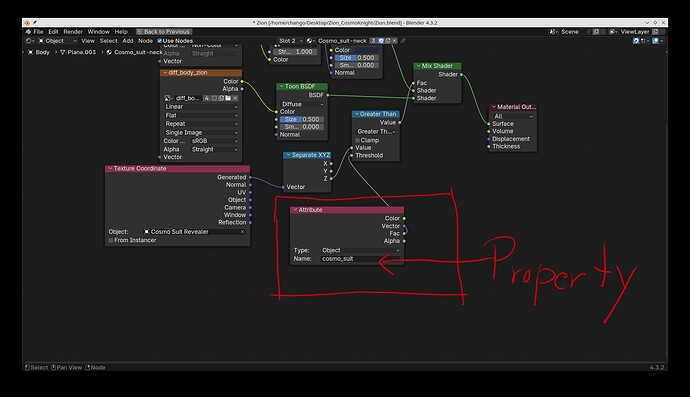
Task: Collapse the Attribute node
Action: (295, 210)
